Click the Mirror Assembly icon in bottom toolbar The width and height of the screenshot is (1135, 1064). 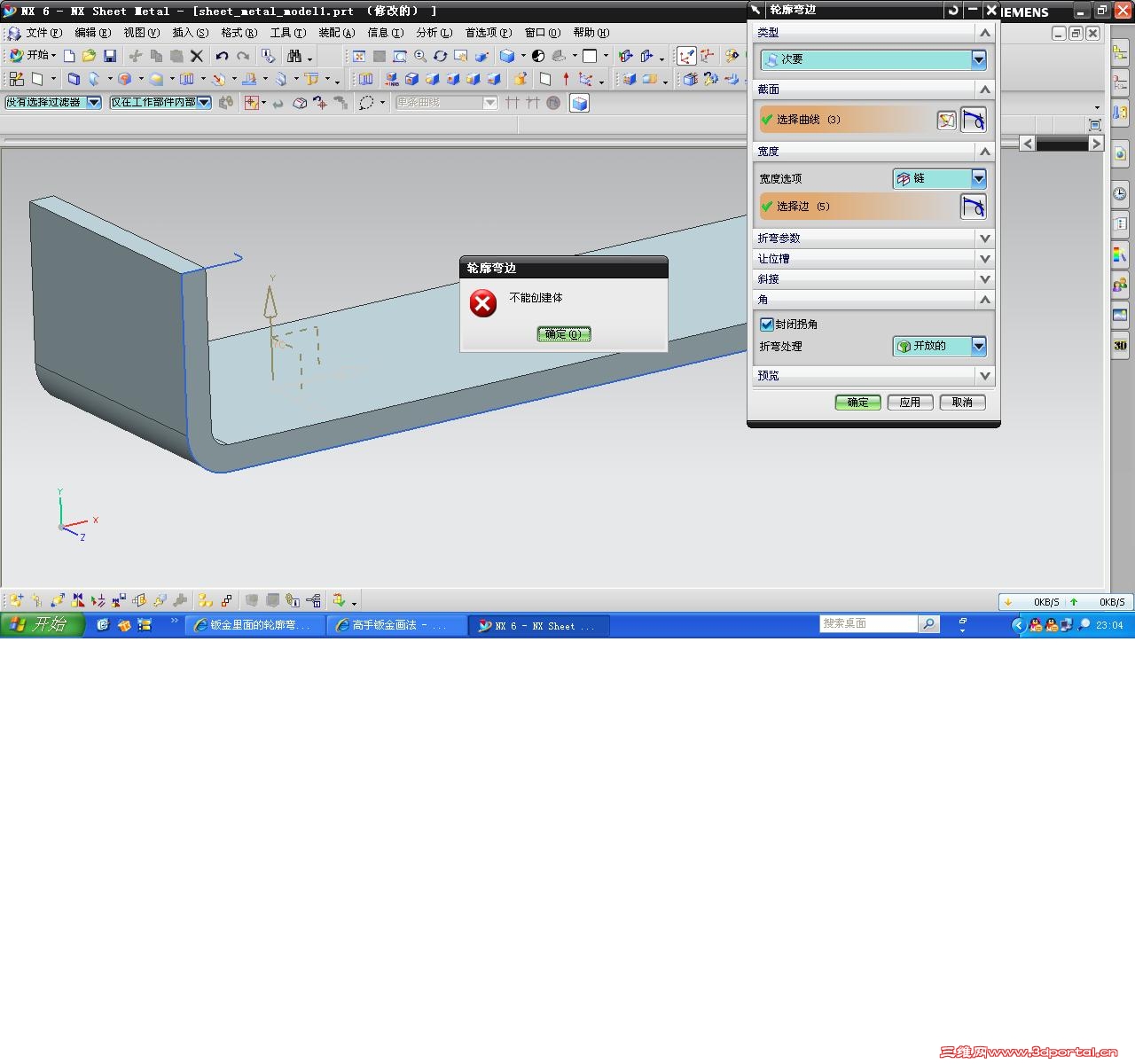(78, 600)
